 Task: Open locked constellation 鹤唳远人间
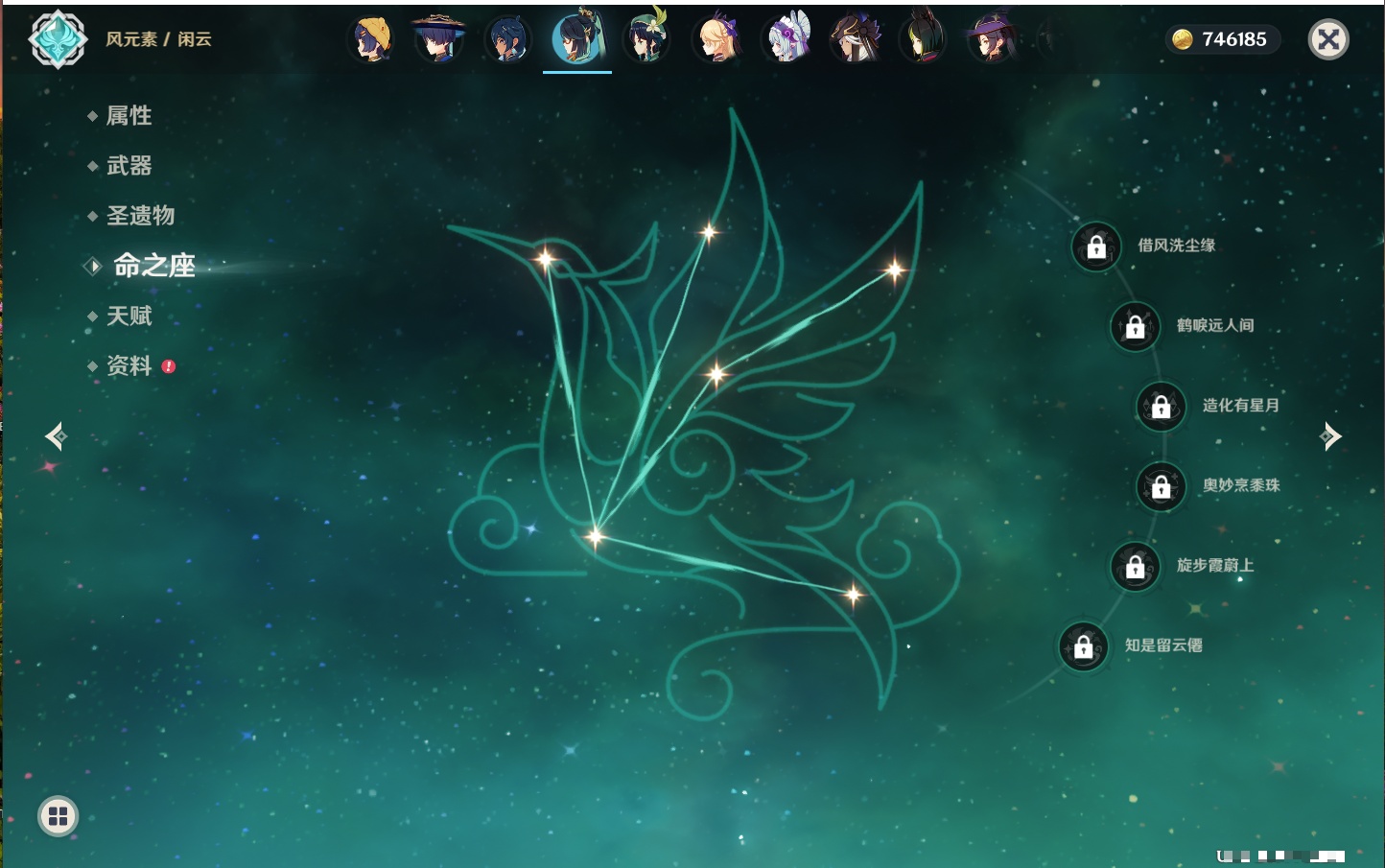pyautogui.click(x=1136, y=326)
